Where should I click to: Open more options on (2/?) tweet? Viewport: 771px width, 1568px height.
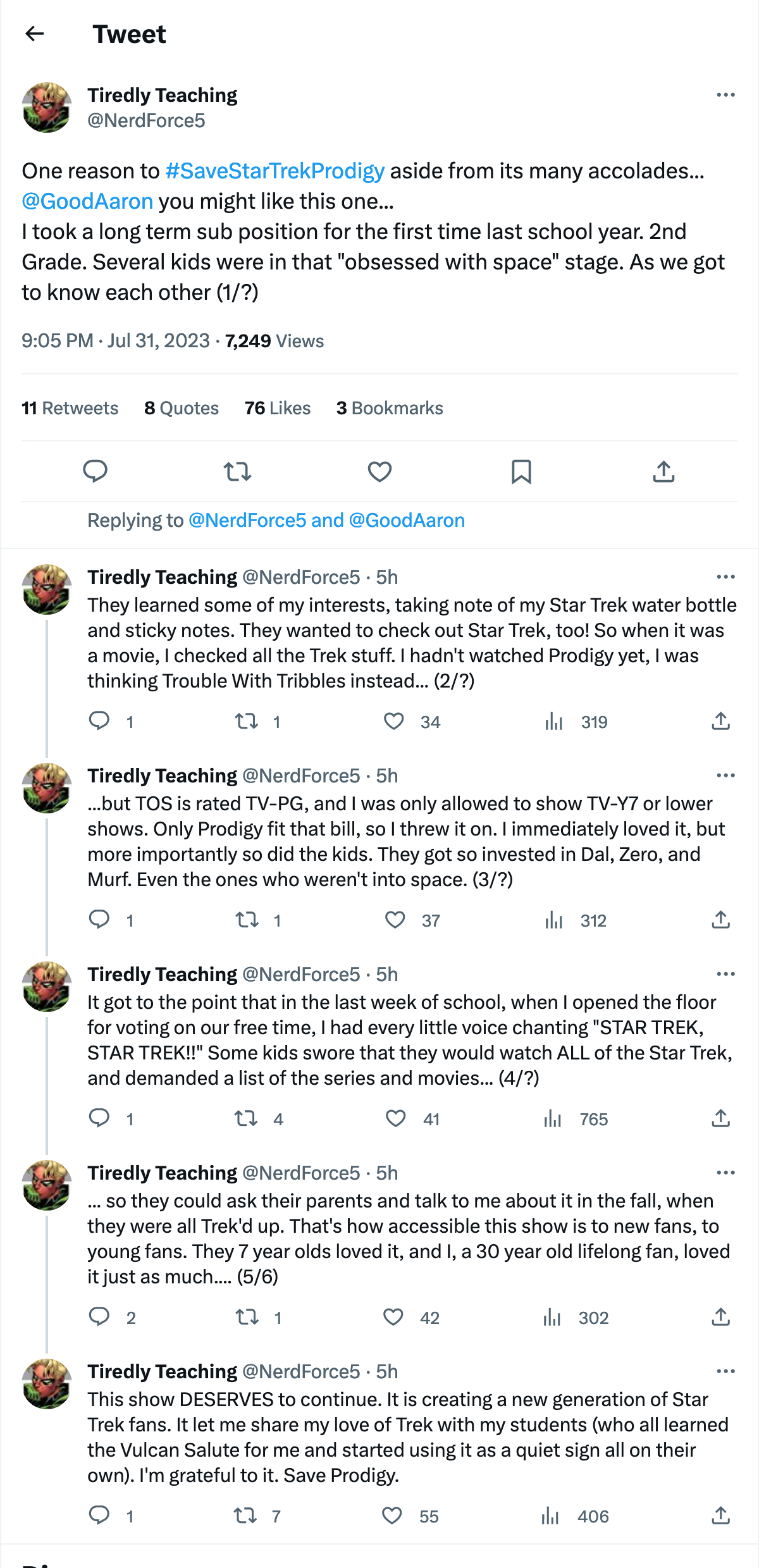point(725,577)
